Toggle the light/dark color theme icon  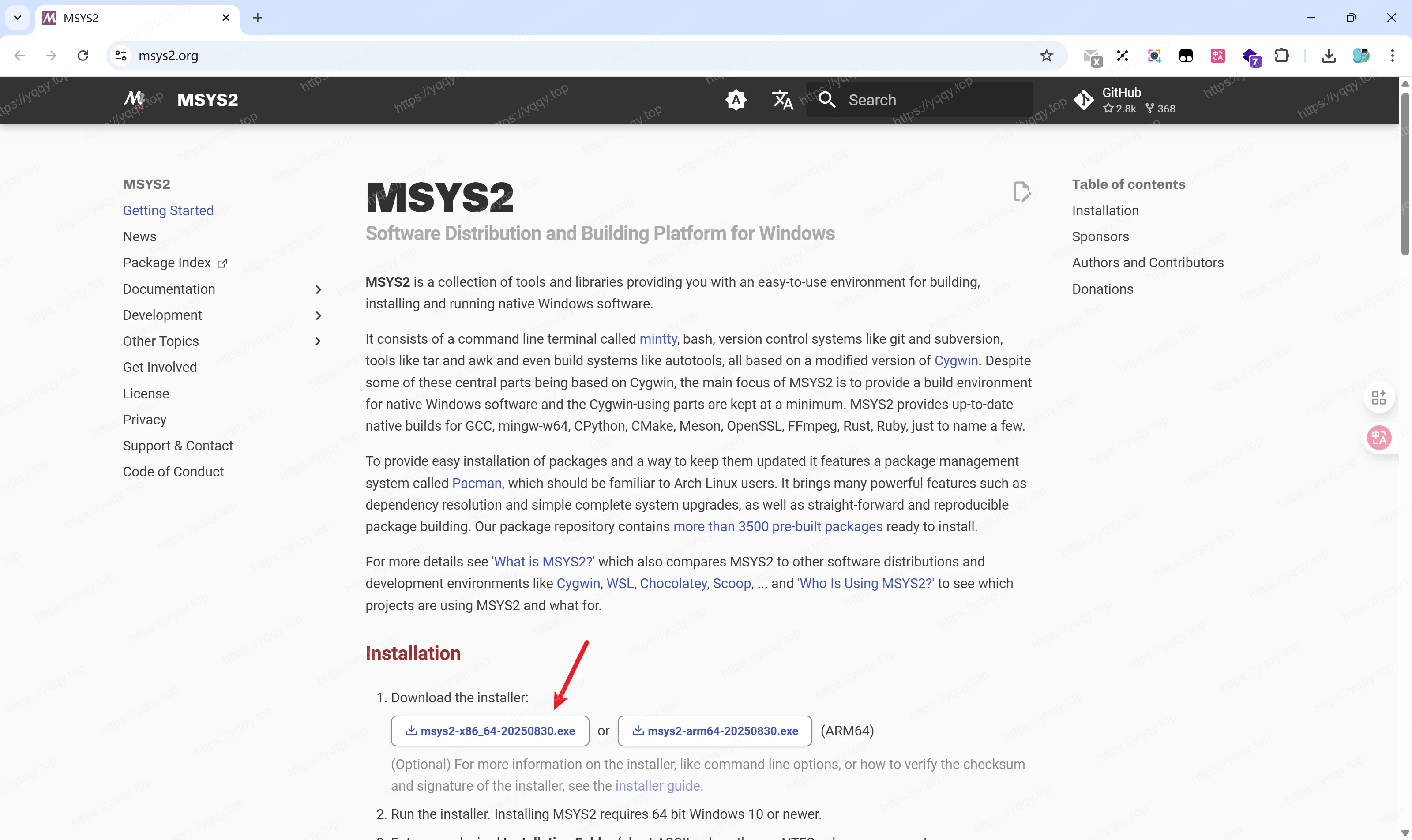(x=736, y=100)
